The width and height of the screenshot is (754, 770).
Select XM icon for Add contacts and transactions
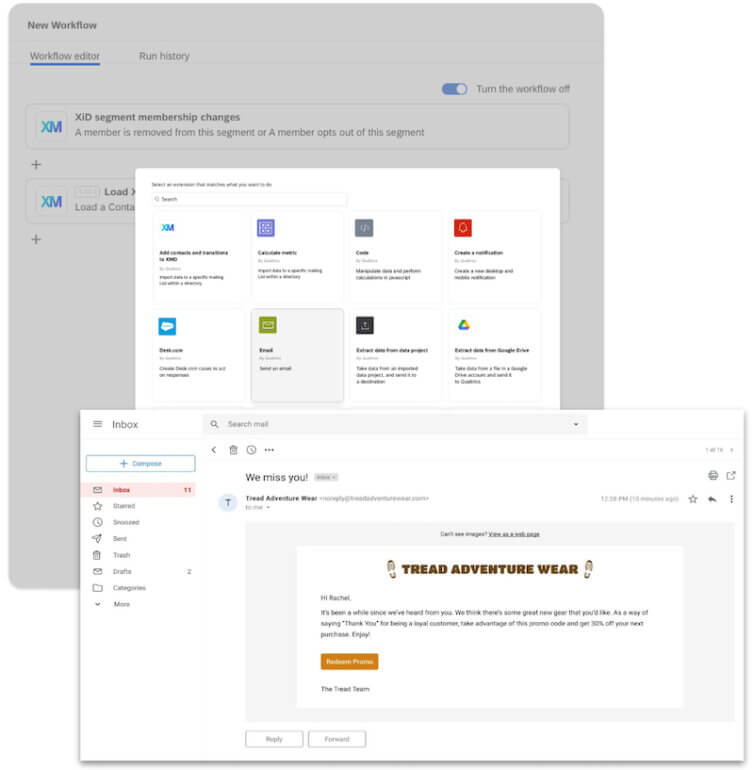pos(168,227)
